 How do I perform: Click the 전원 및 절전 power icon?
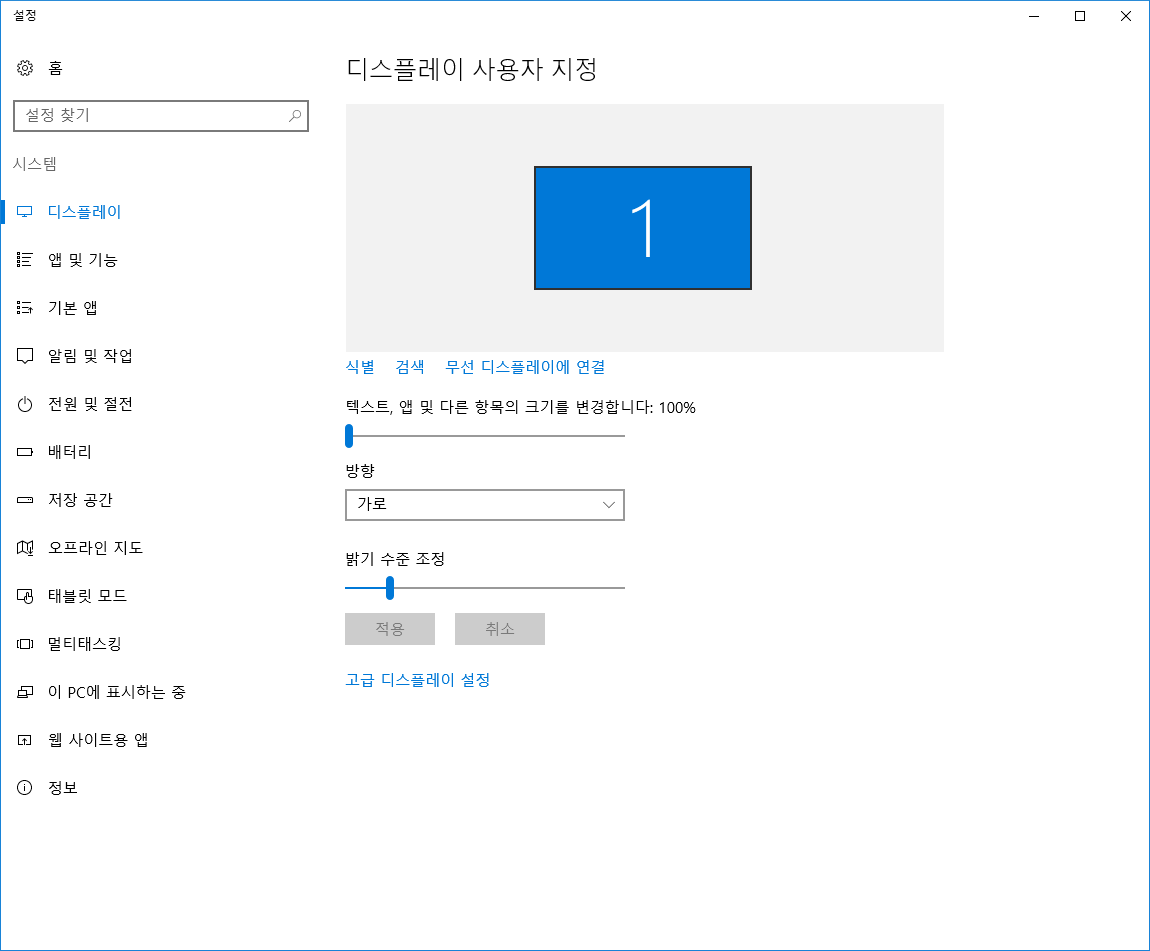(25, 404)
